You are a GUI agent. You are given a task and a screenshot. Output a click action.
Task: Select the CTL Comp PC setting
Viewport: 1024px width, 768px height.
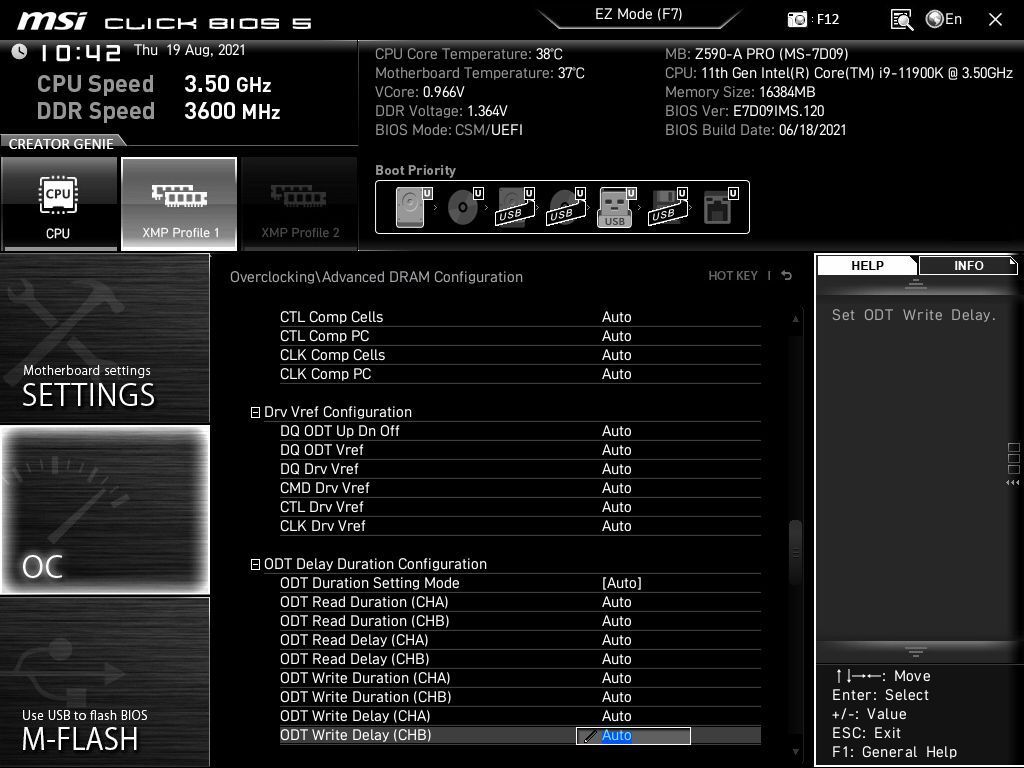click(x=520, y=336)
